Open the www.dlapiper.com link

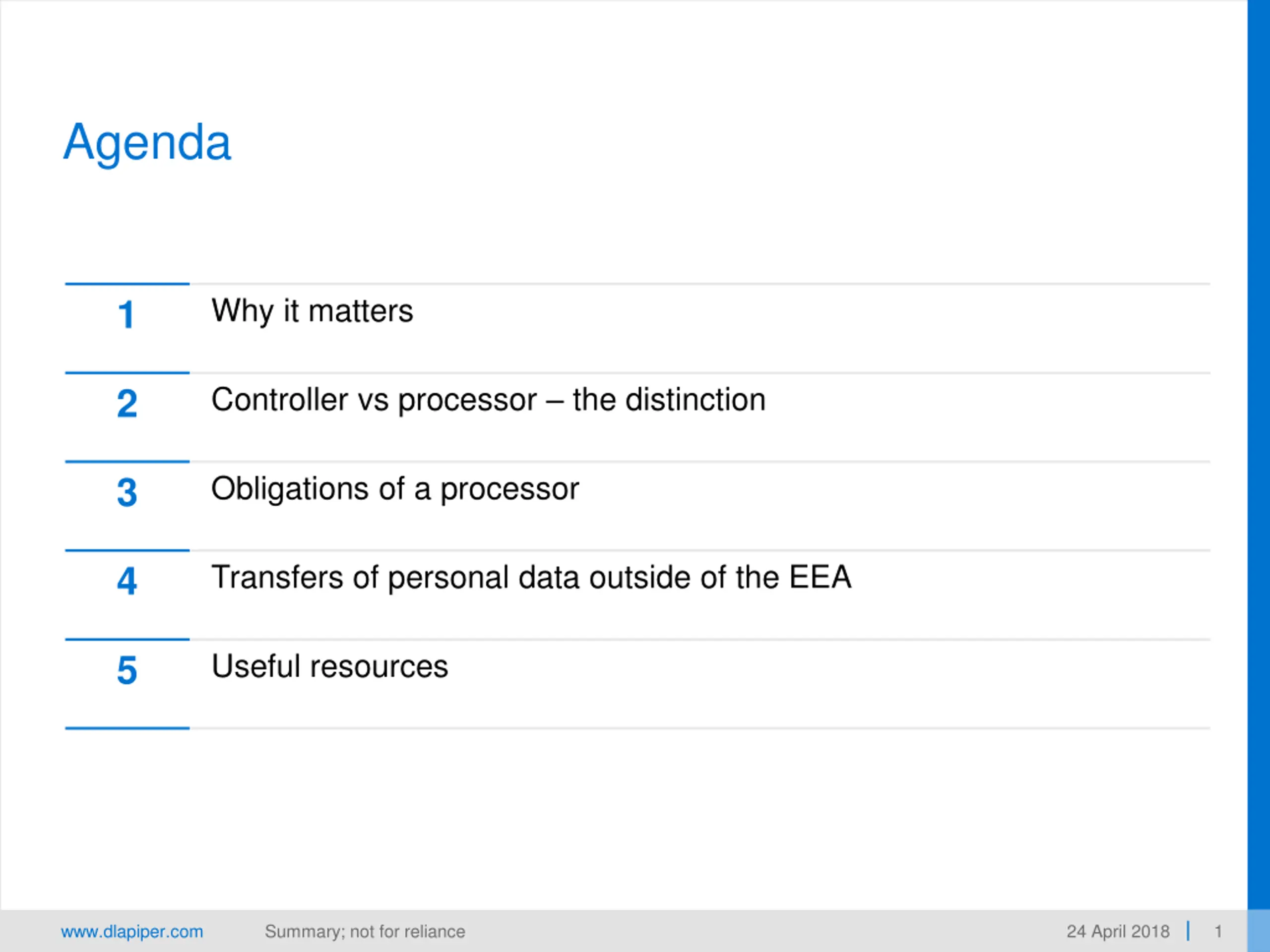tap(132, 931)
